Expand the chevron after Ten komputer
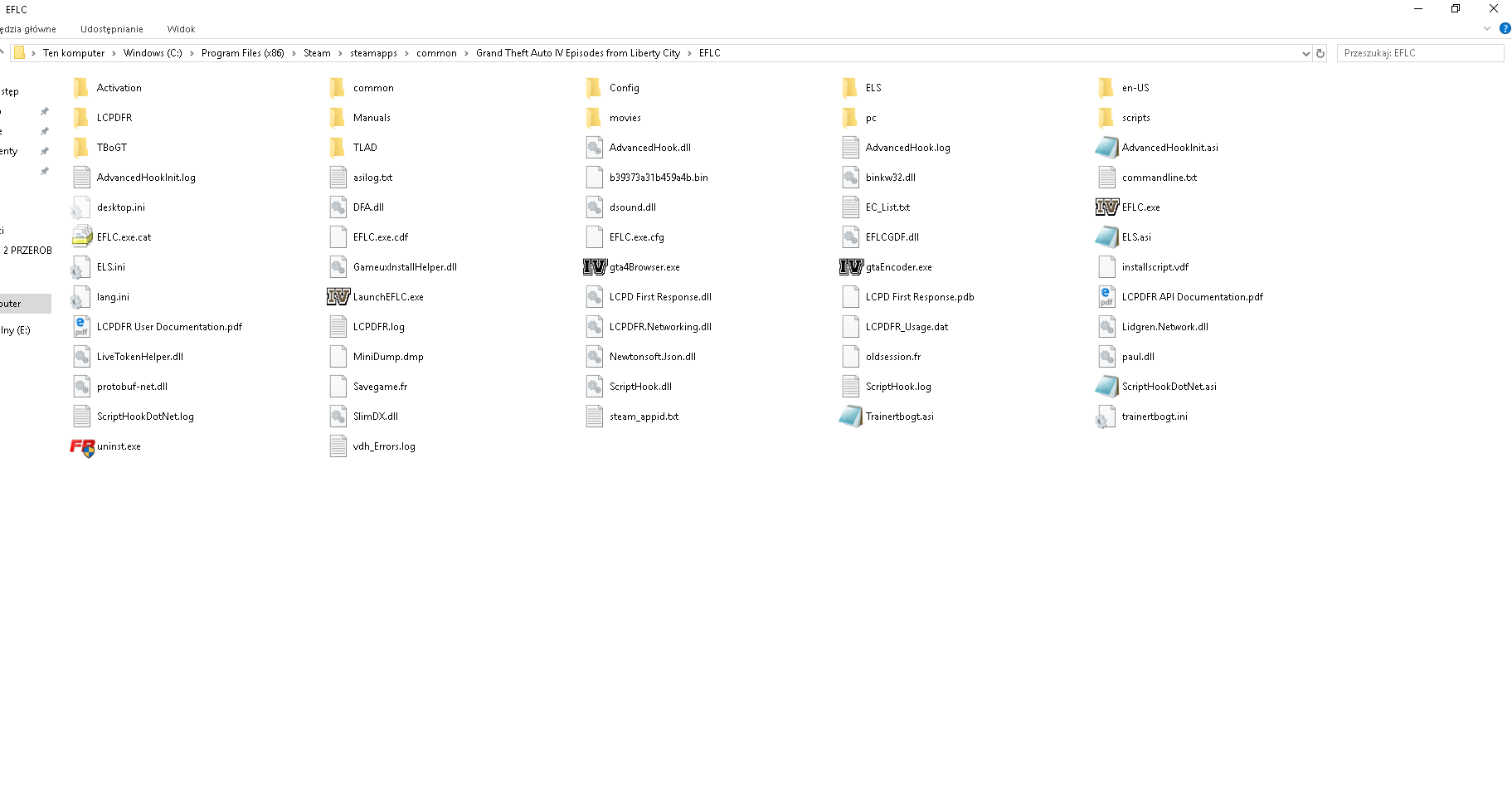This screenshot has width=1512, height=809. (114, 53)
